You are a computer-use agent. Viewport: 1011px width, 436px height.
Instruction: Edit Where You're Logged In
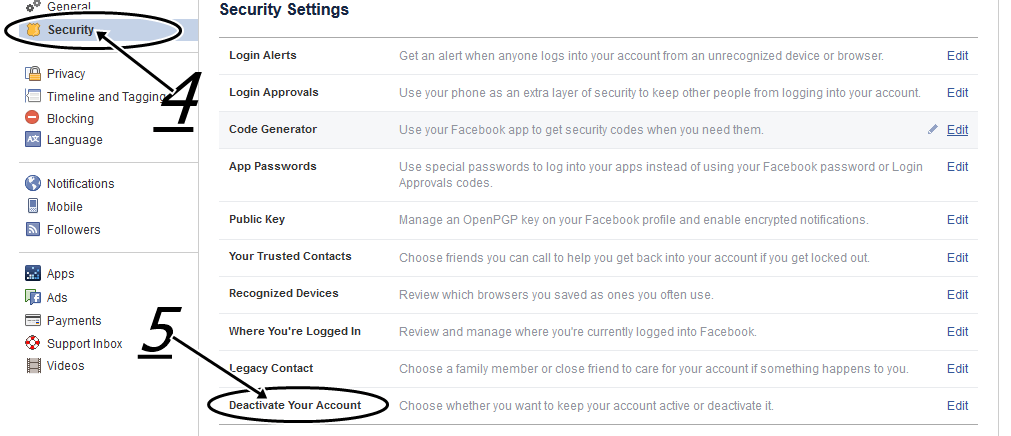(x=957, y=332)
